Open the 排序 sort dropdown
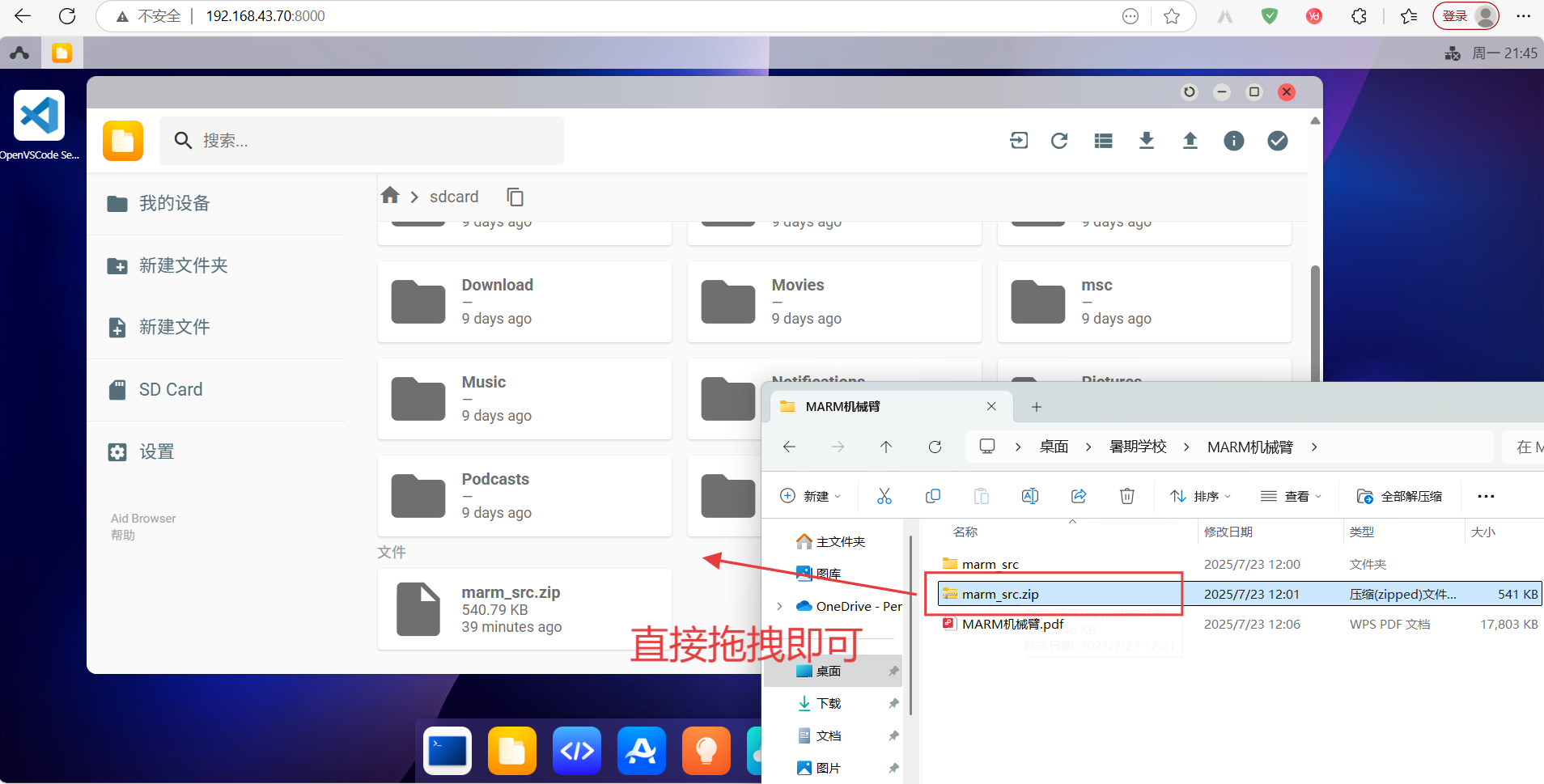The height and width of the screenshot is (784, 1544). point(1201,496)
